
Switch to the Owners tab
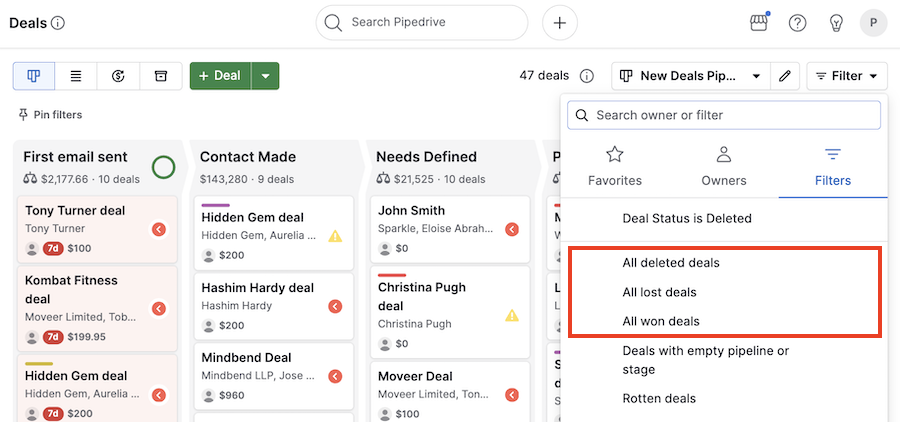click(724, 166)
